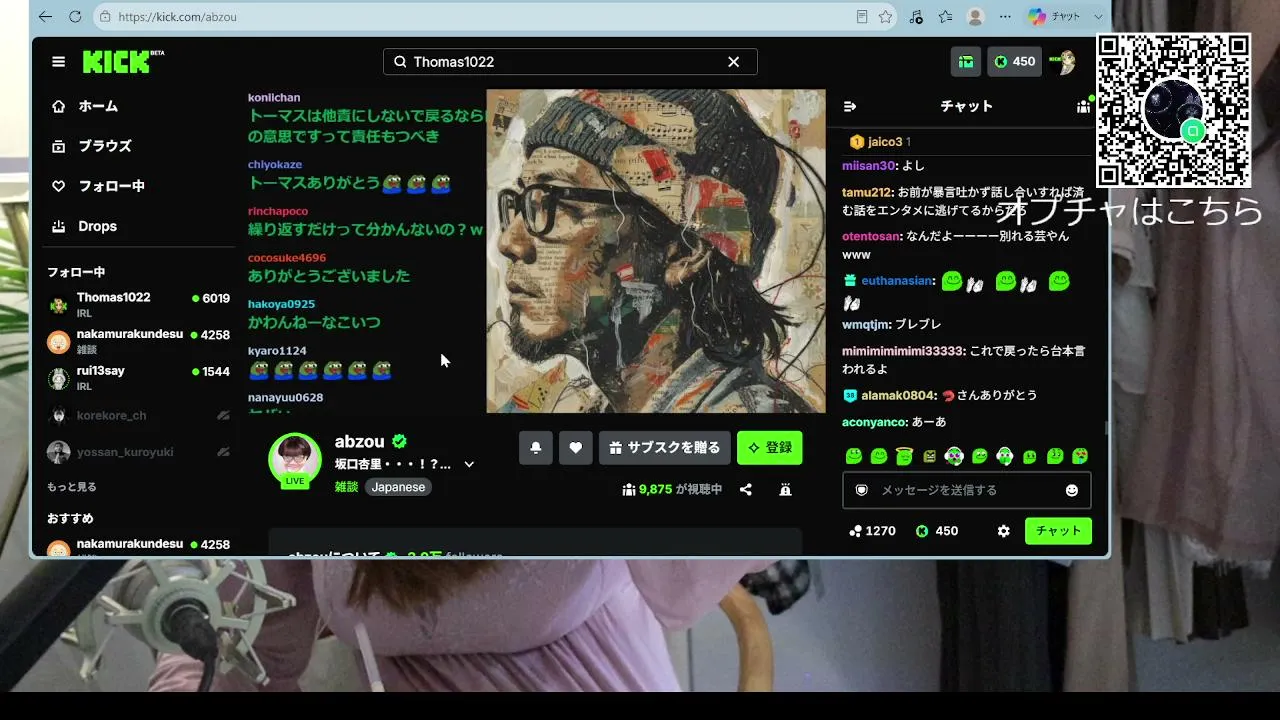The width and height of the screenshot is (1280, 720).
Task: Click サブスクを贈る gift subs button
Action: [664, 448]
